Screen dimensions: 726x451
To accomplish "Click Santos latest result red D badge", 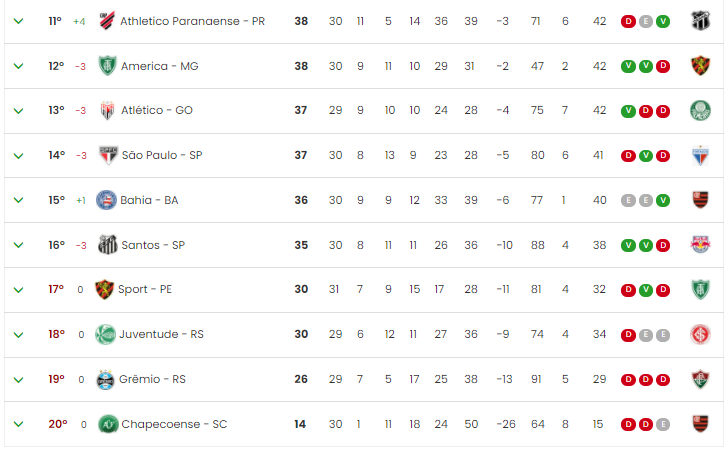I will [663, 245].
